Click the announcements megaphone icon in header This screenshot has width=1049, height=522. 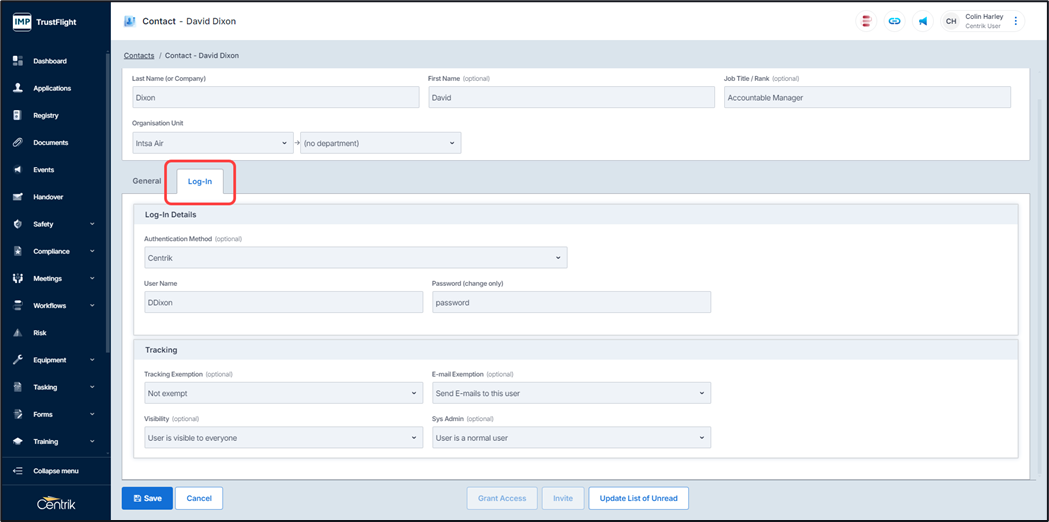point(923,21)
